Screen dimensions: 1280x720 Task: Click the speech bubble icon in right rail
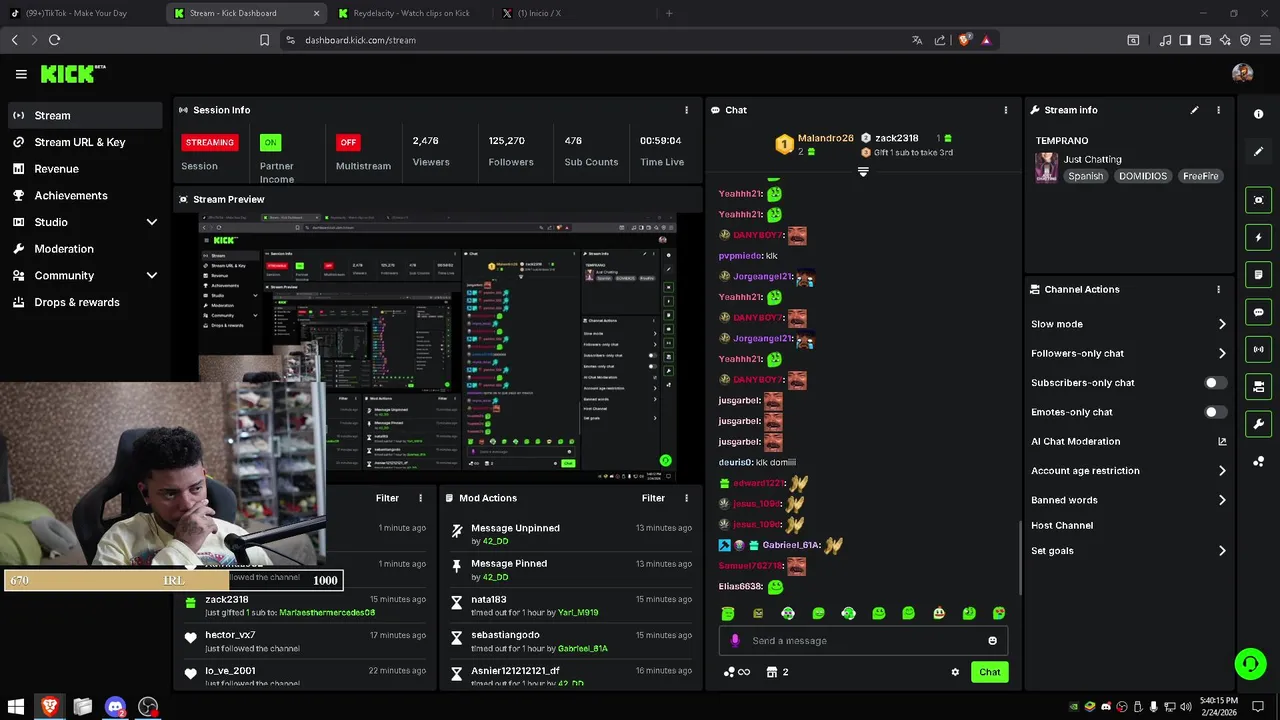(1259, 312)
